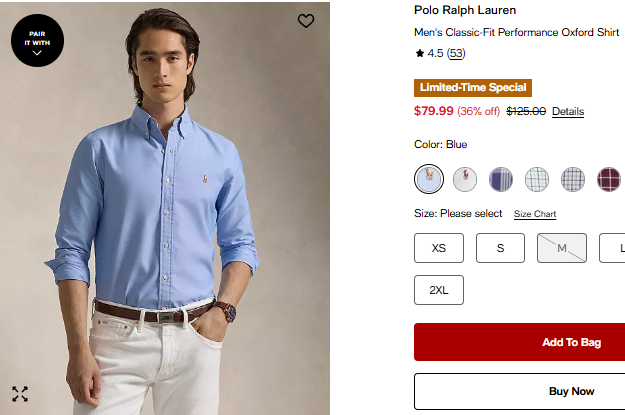Choose the white color swatch
Viewport: 625px width, 415px height.
coord(465,179)
